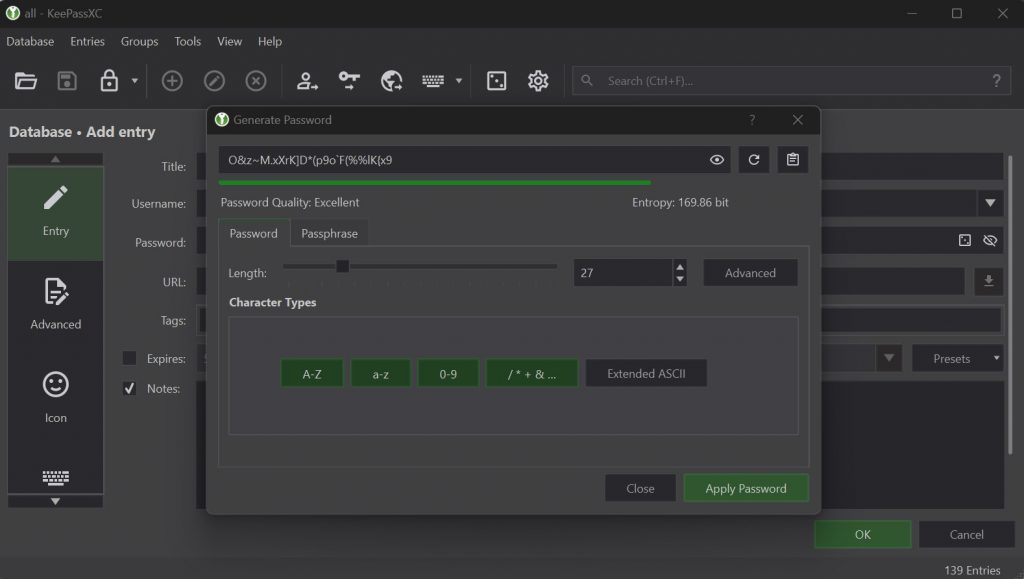The width and height of the screenshot is (1024, 579).
Task: Expand the Auto-Type dropdown arrow
Action: pos(458,81)
